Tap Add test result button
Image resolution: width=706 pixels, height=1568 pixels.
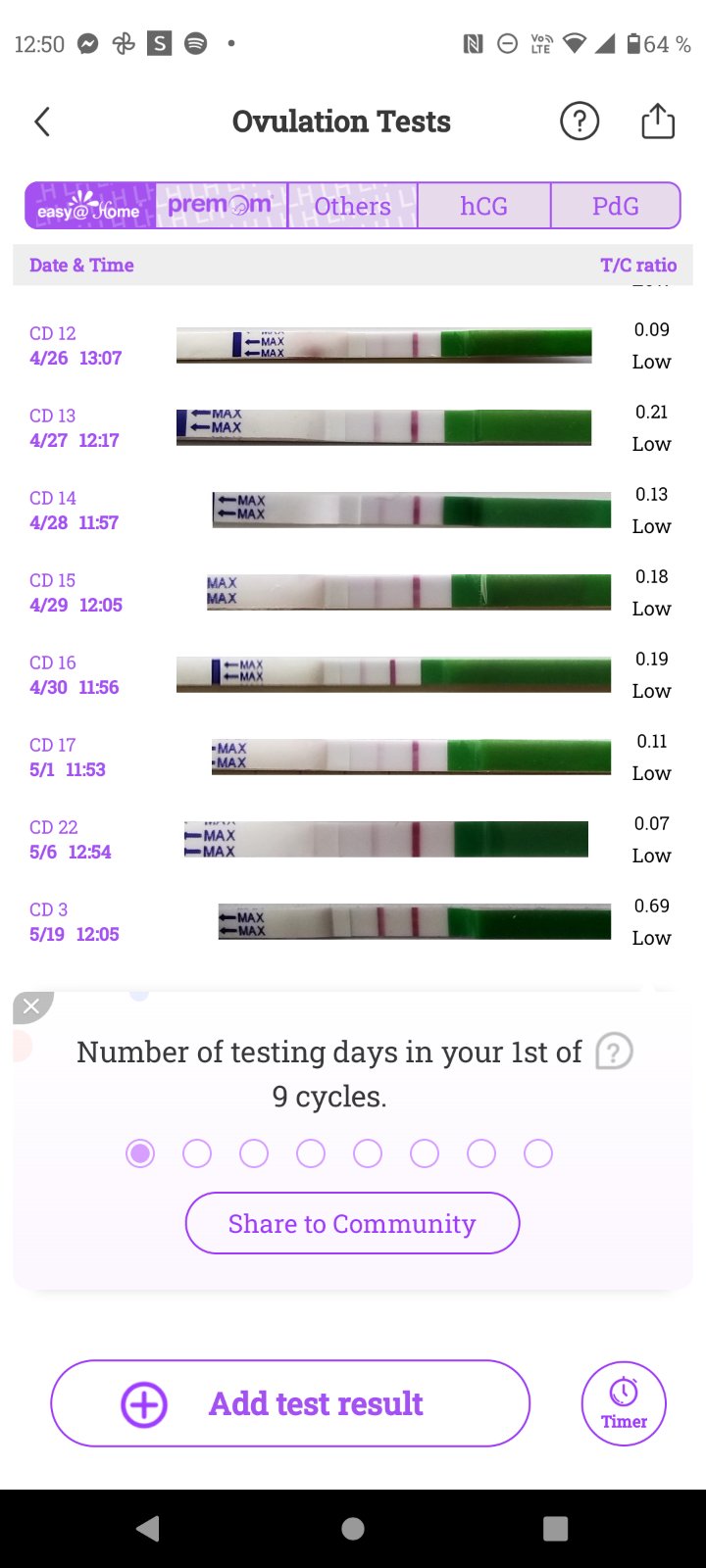click(x=290, y=1403)
